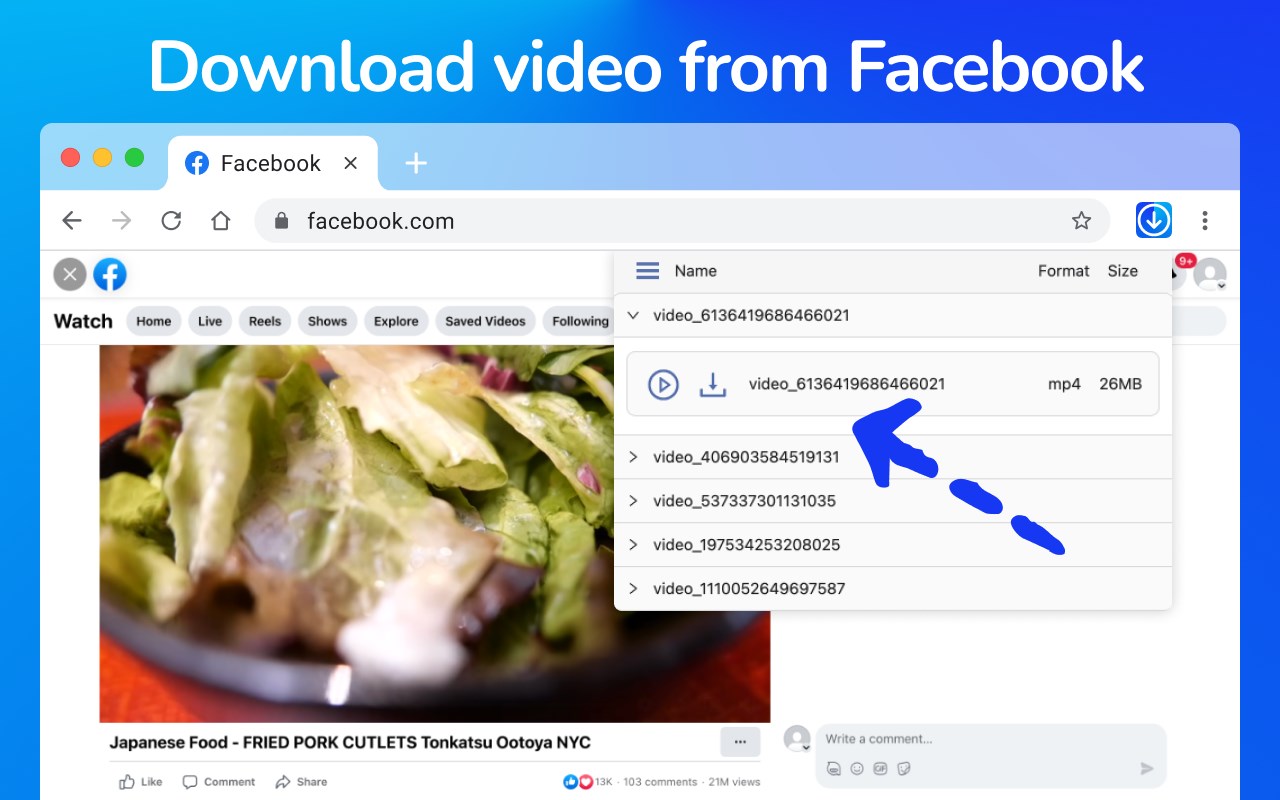Add a sticker to comment
Viewport: 1280px width, 800px height.
click(904, 769)
